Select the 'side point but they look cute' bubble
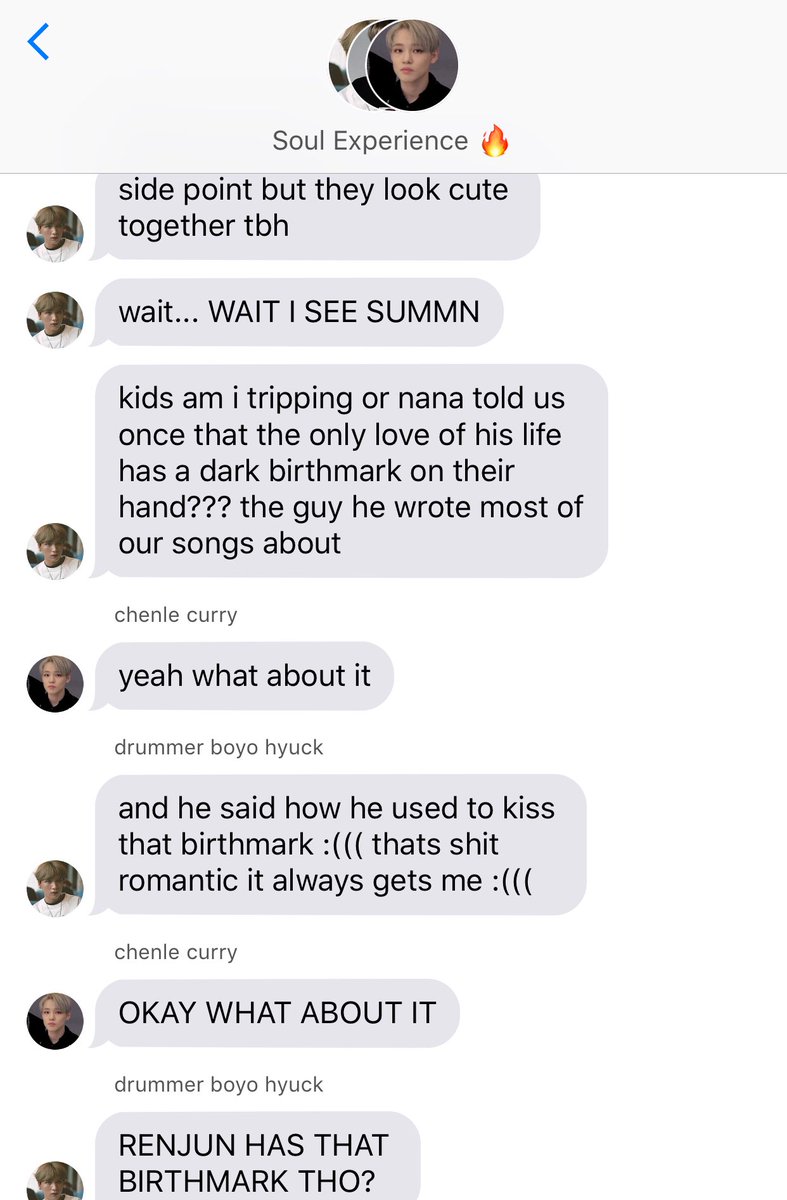 (x=319, y=213)
